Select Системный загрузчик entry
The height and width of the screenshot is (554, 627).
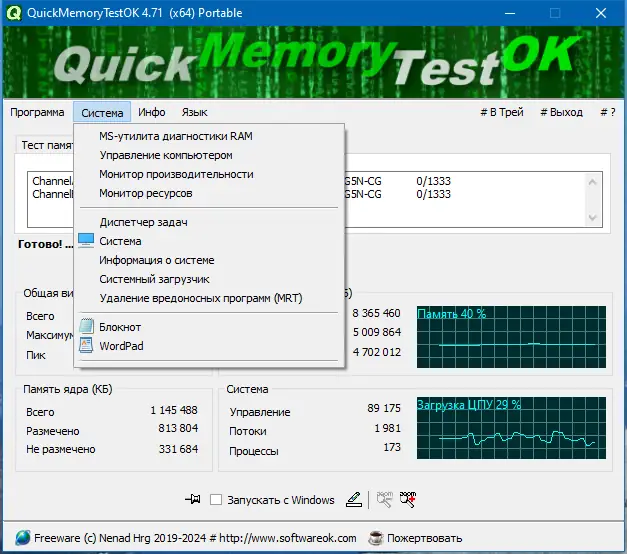[209, 279]
